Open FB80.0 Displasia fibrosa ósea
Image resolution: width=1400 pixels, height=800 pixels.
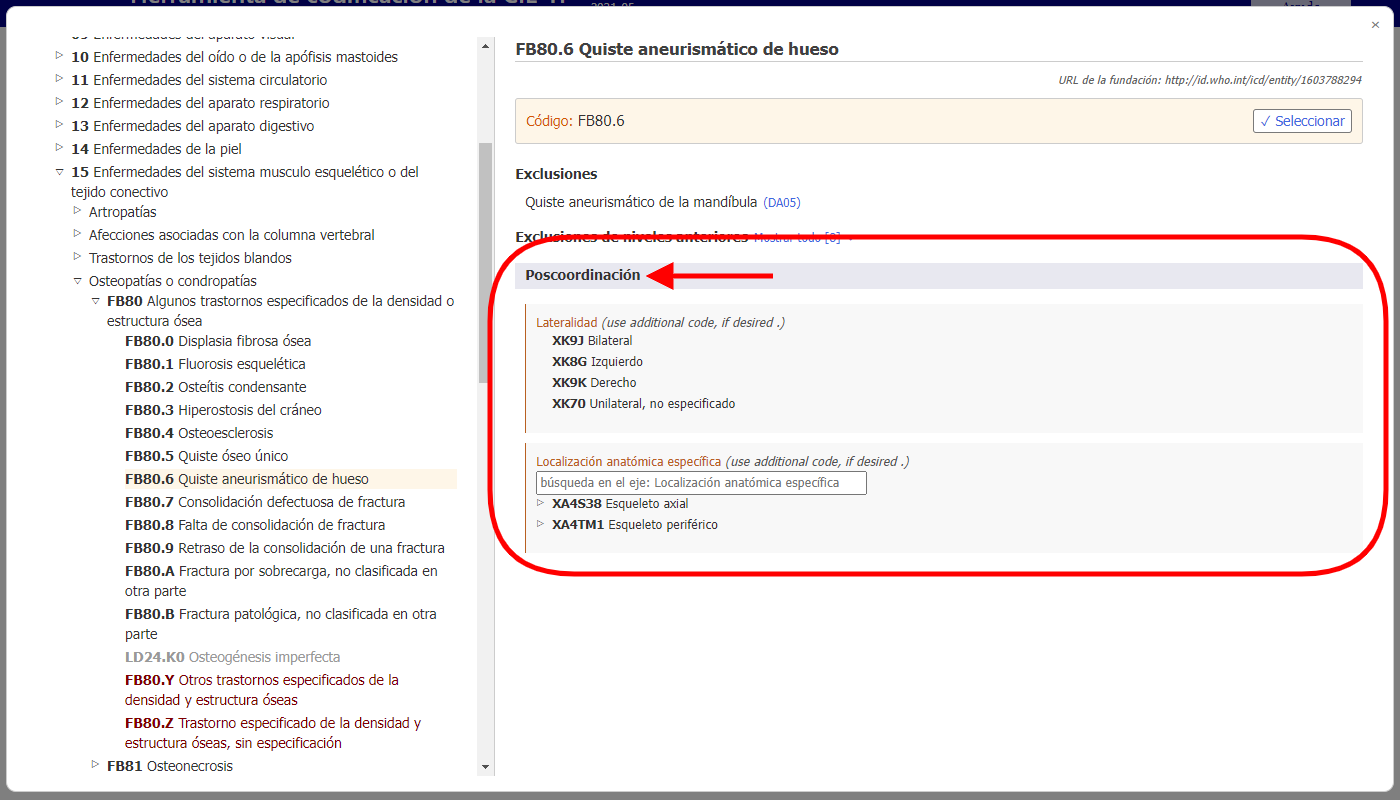click(218, 341)
